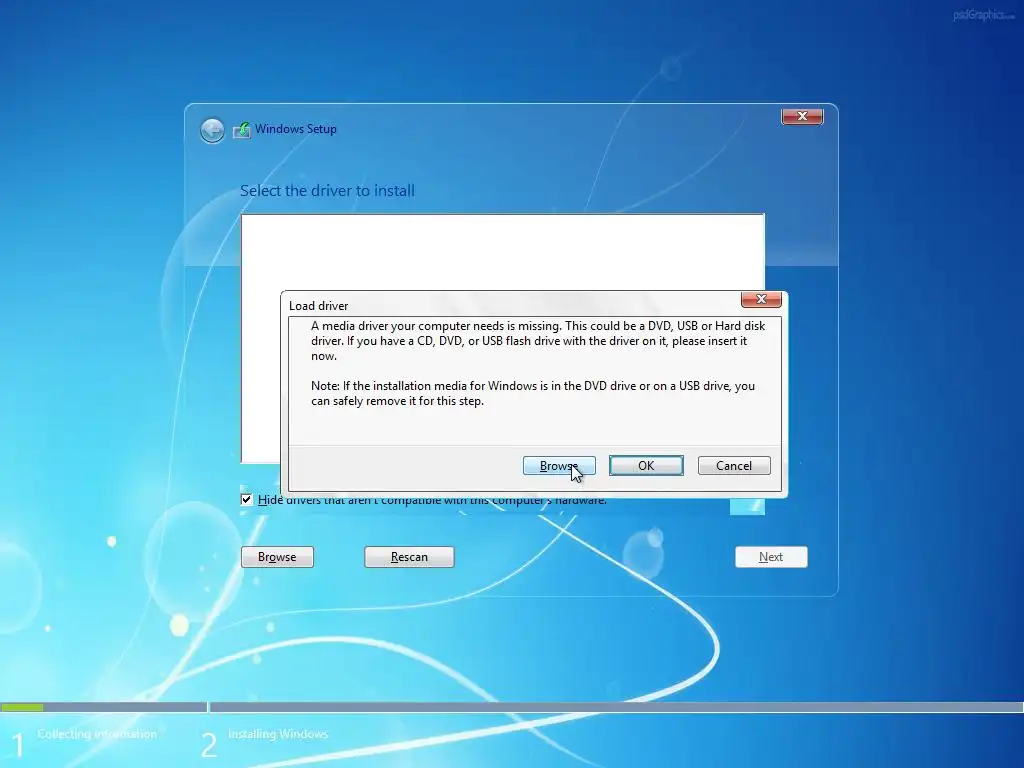1024x768 pixels.
Task: Click the 'Collecting information' step label
Action: point(97,734)
